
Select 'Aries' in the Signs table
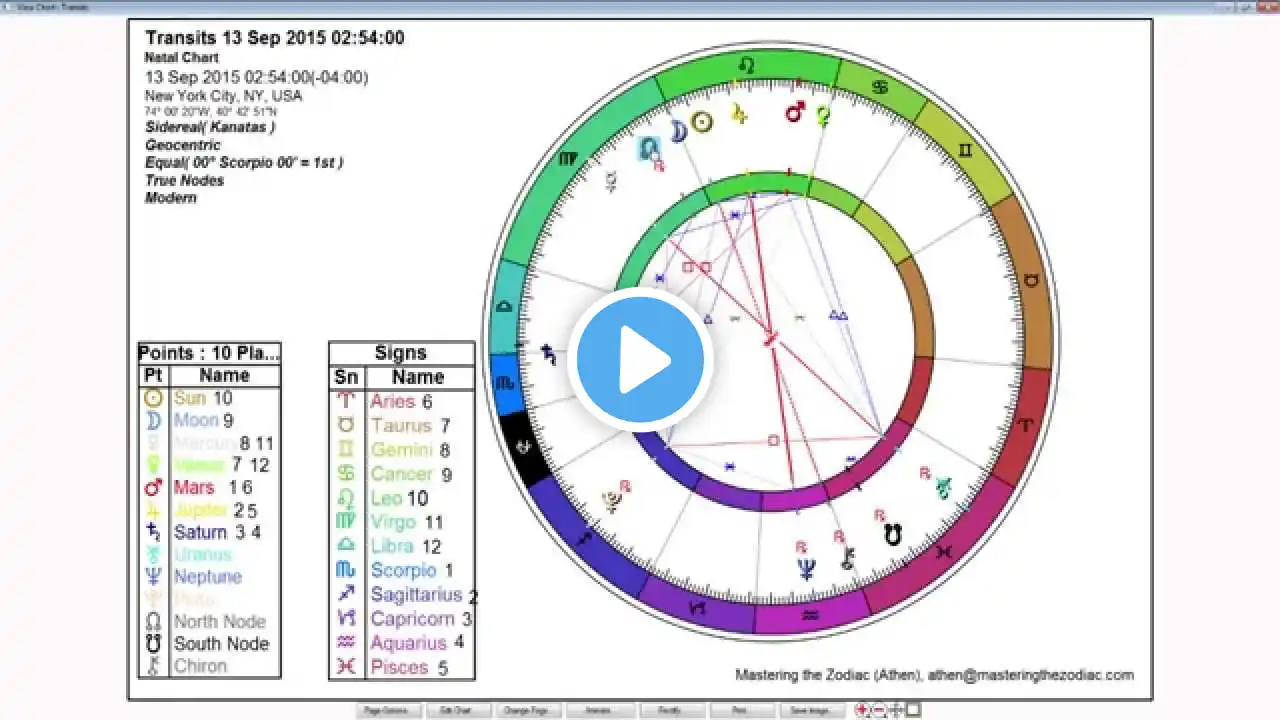tap(393, 402)
